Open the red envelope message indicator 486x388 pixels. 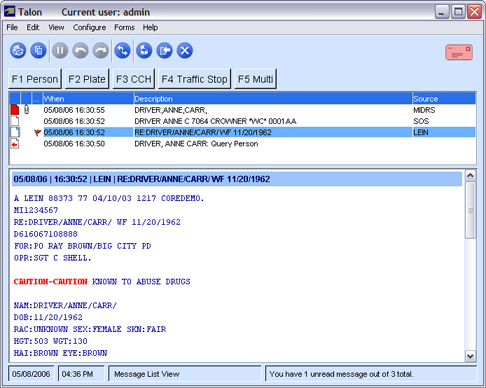(x=459, y=52)
